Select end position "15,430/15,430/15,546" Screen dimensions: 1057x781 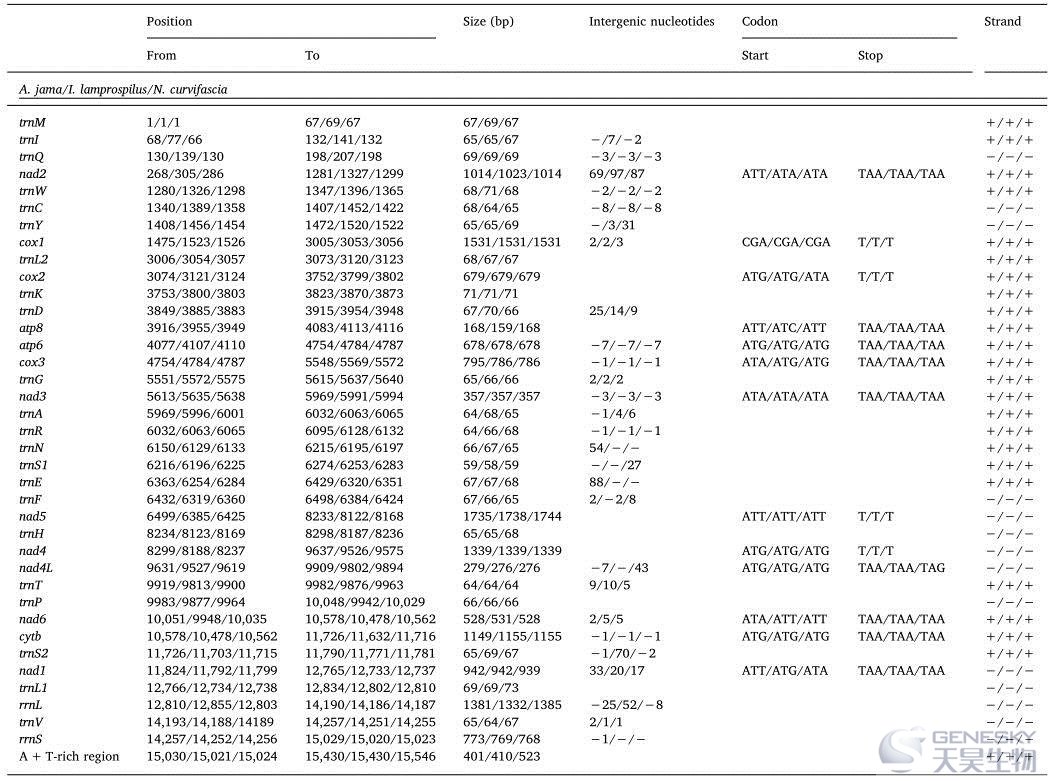[370, 757]
